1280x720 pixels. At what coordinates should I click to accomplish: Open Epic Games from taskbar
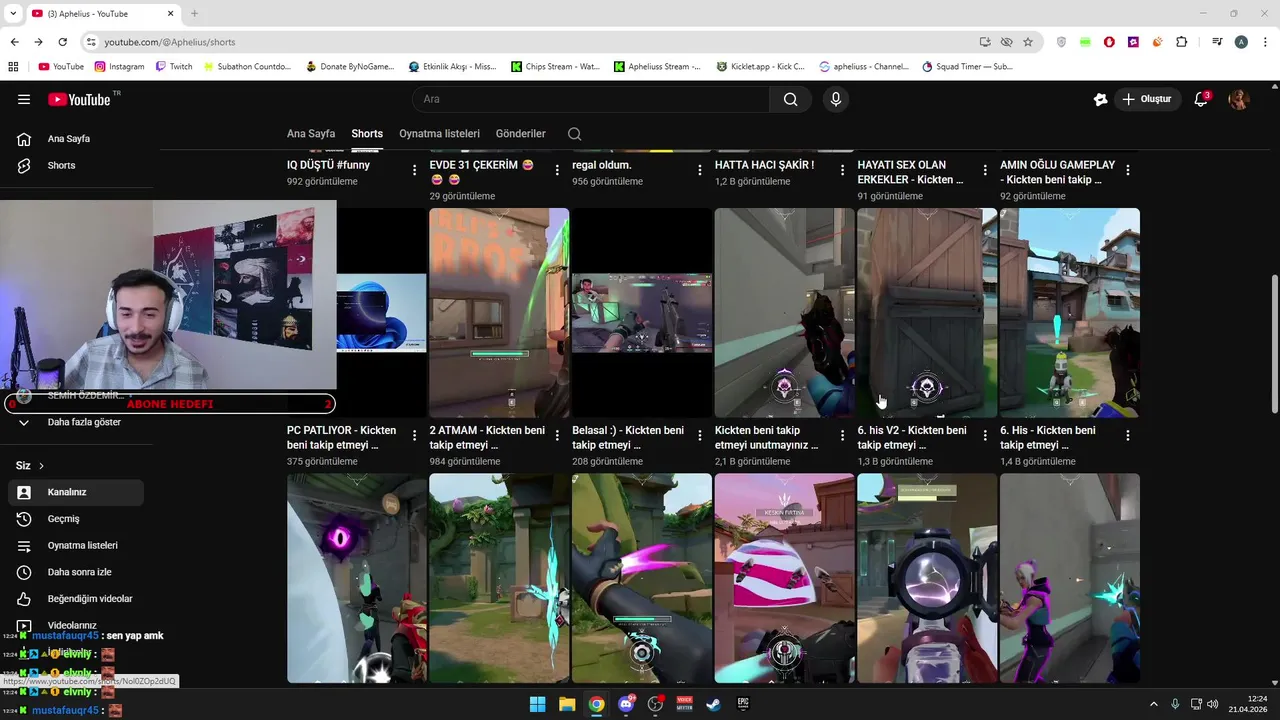click(743, 704)
